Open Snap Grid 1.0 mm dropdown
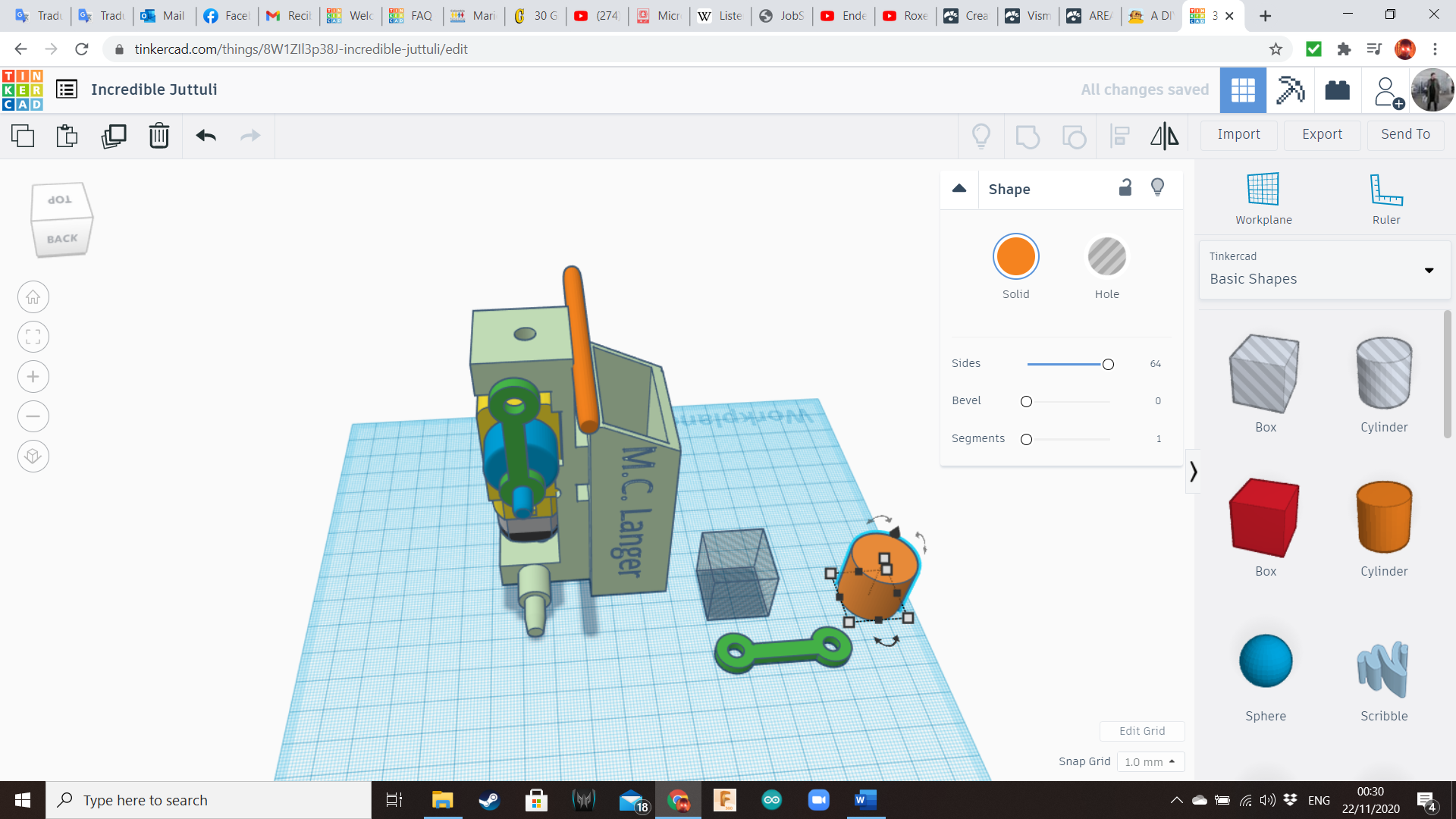Screen dimensions: 1456x819 coord(1150,761)
